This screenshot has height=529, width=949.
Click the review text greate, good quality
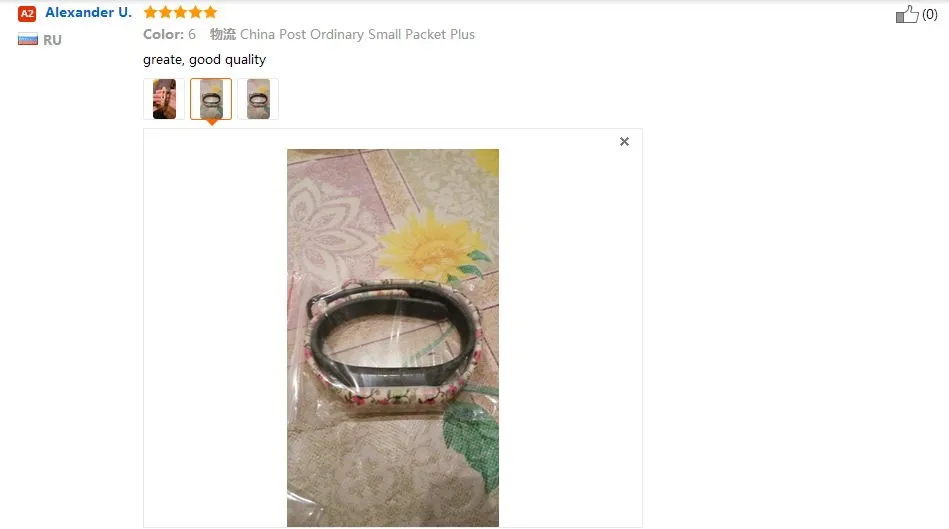[205, 59]
